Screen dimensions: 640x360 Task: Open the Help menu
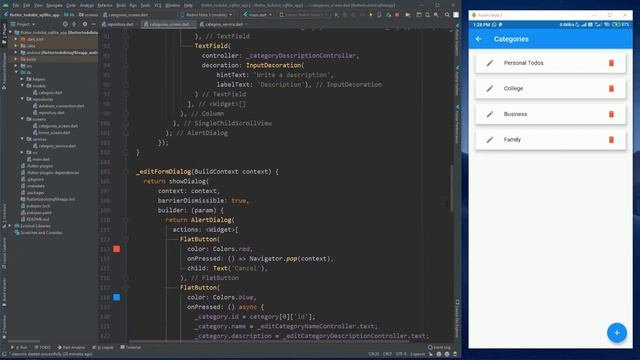tap(188, 5)
